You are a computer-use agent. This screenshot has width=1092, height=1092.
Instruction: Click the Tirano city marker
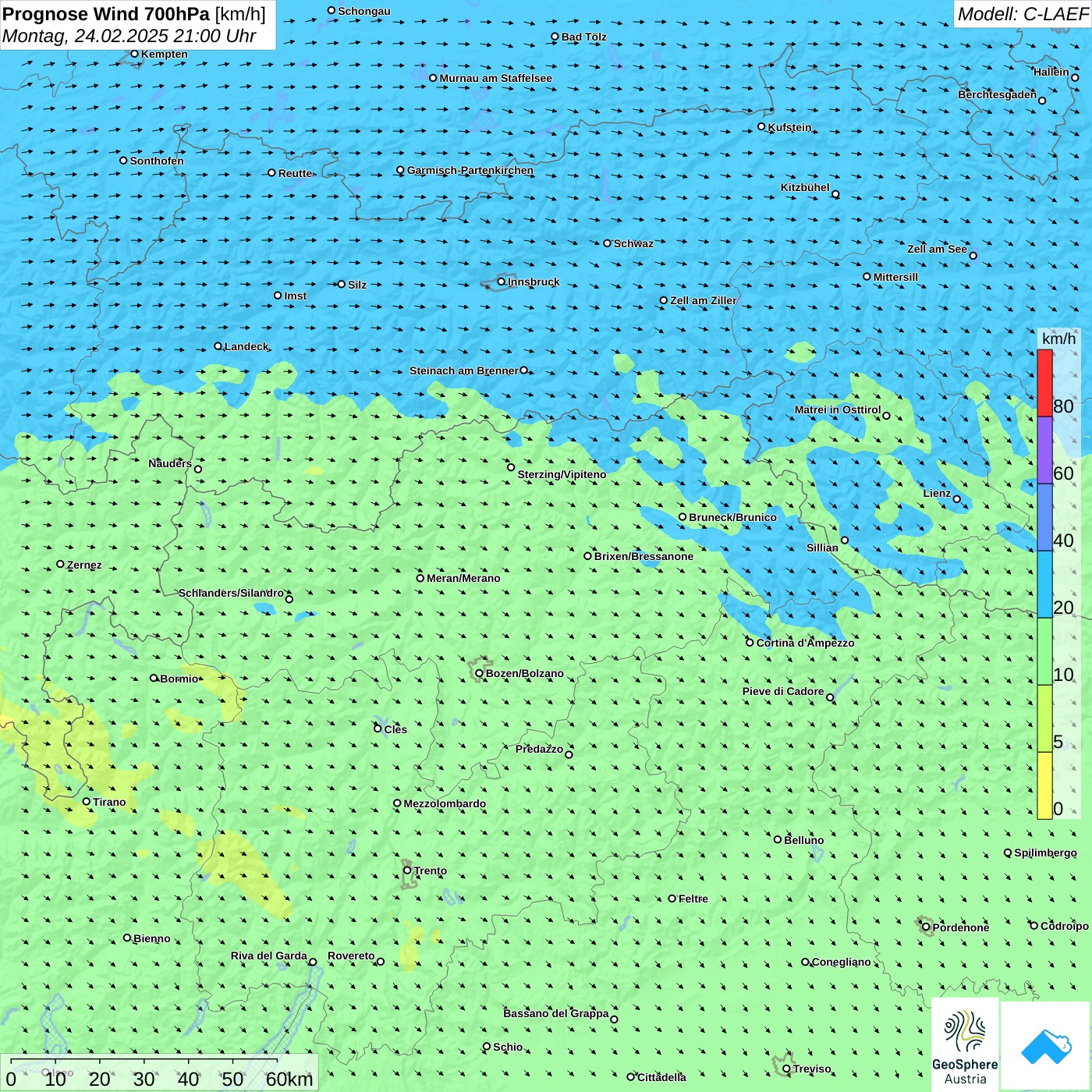[x=87, y=801]
